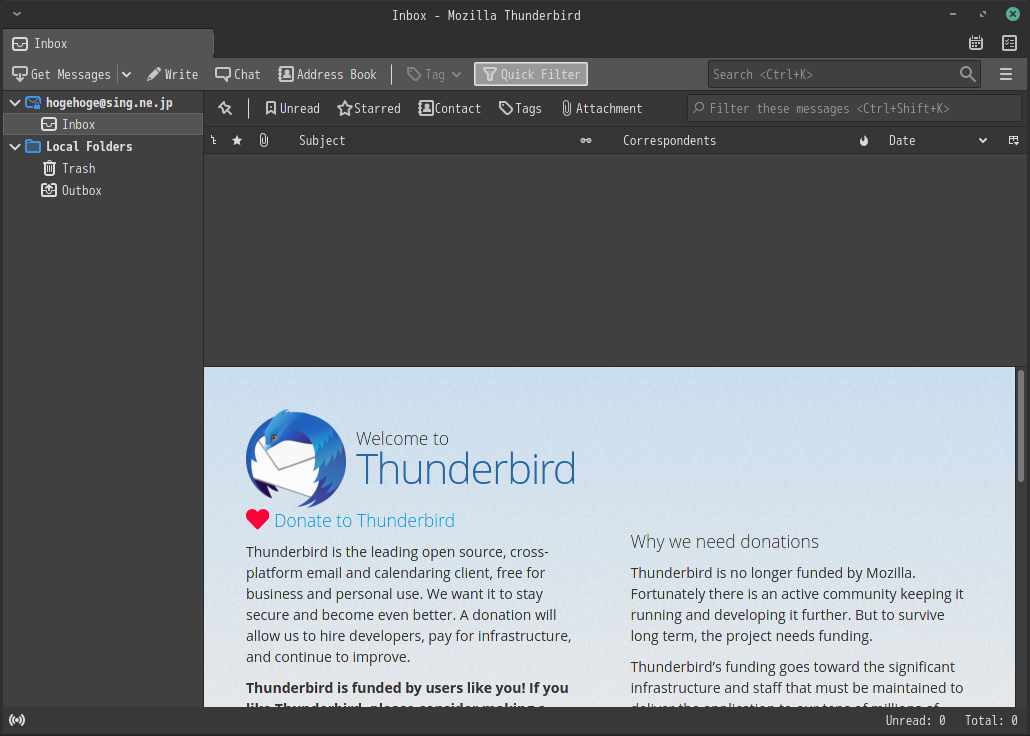
Task: Click the Date sort direction arrow
Action: (983, 140)
